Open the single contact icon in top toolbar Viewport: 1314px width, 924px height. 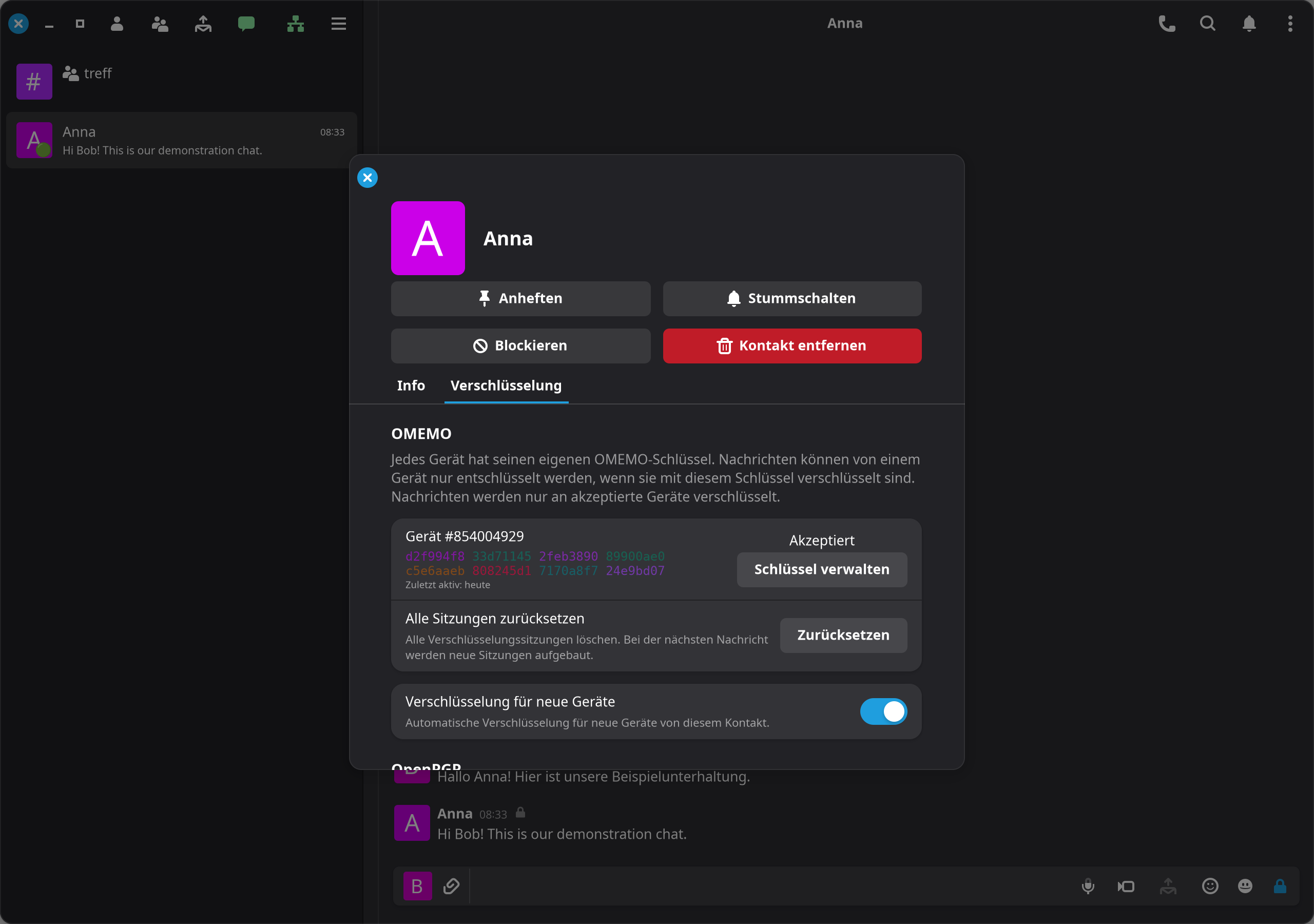point(117,24)
